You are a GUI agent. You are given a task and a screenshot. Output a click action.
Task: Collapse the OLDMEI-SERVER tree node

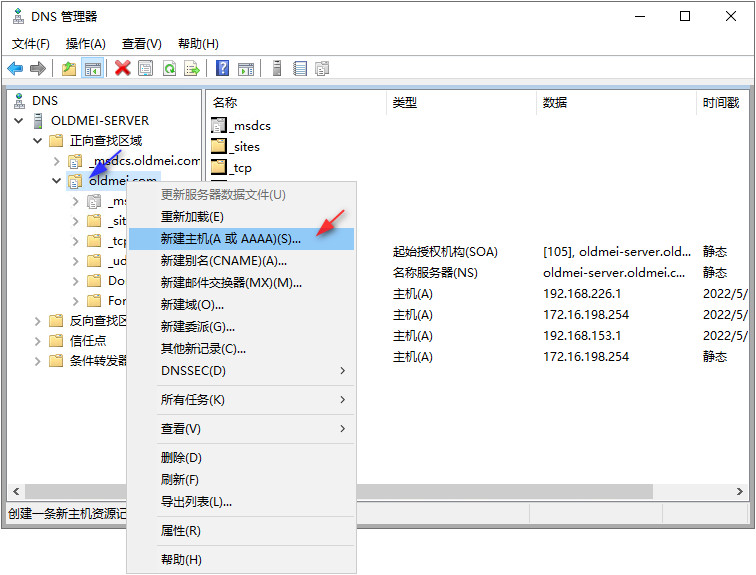18,120
